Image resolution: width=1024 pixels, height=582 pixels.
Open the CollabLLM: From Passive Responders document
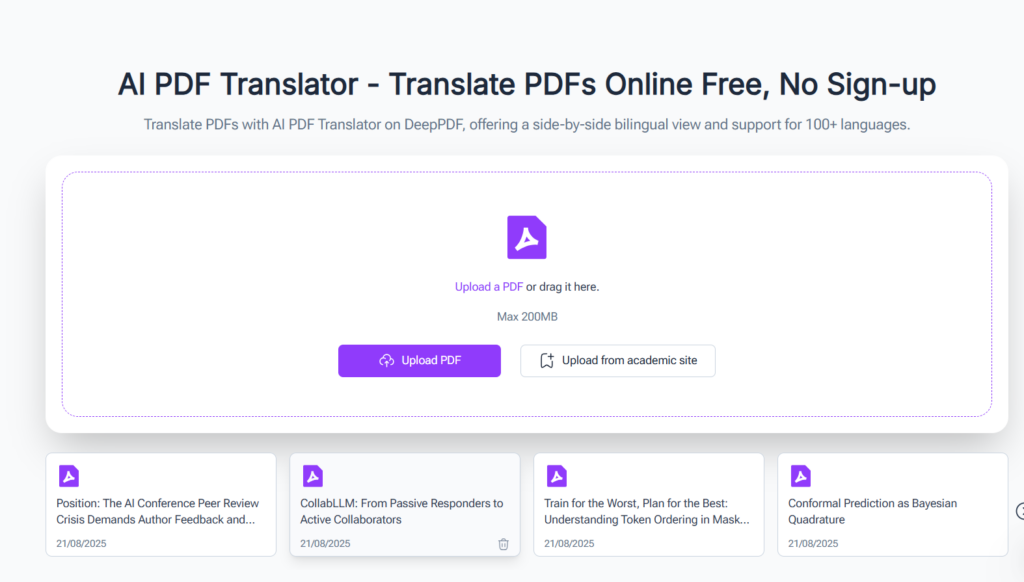tap(398, 511)
